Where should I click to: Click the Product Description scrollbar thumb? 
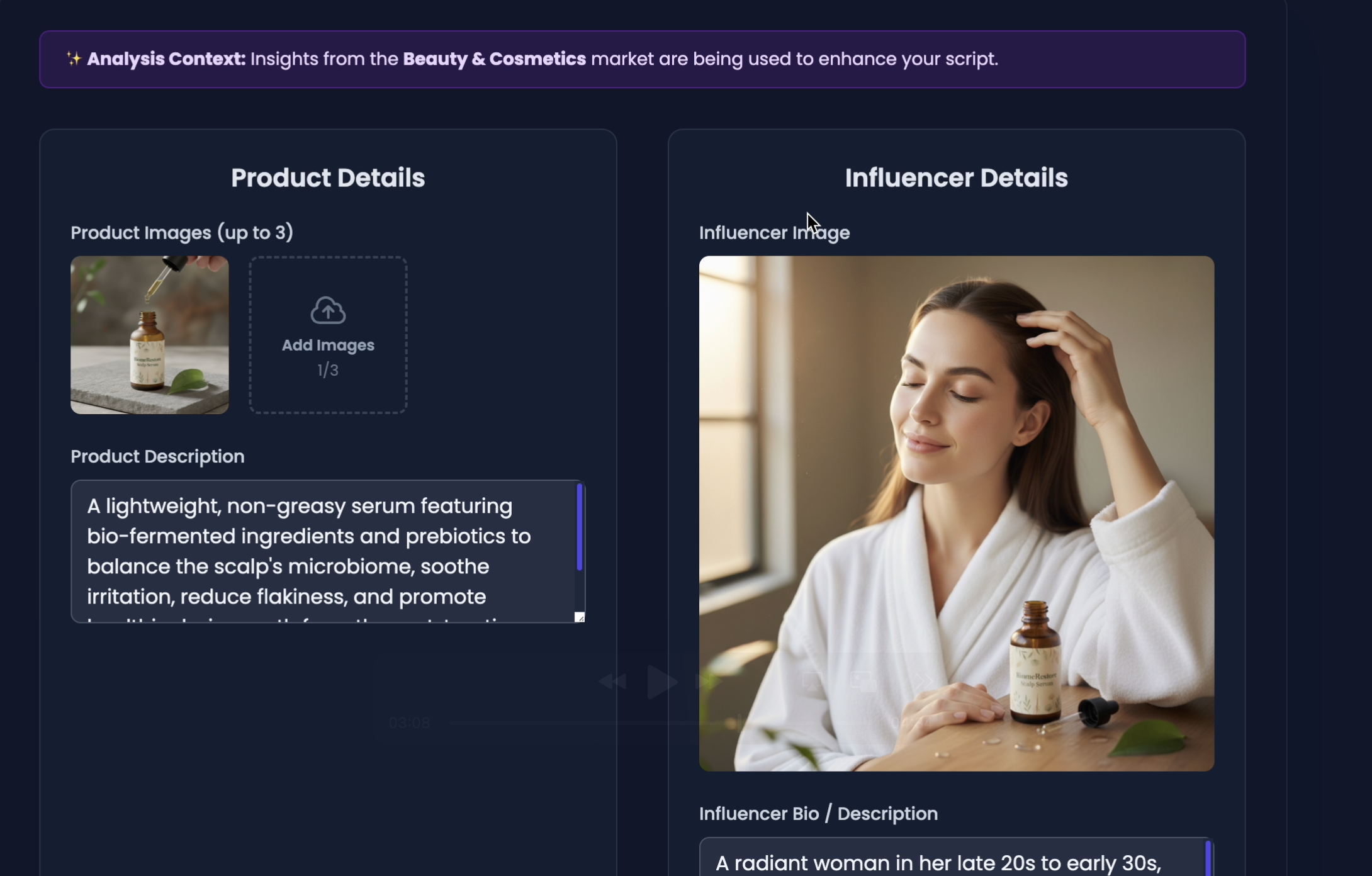click(x=580, y=527)
